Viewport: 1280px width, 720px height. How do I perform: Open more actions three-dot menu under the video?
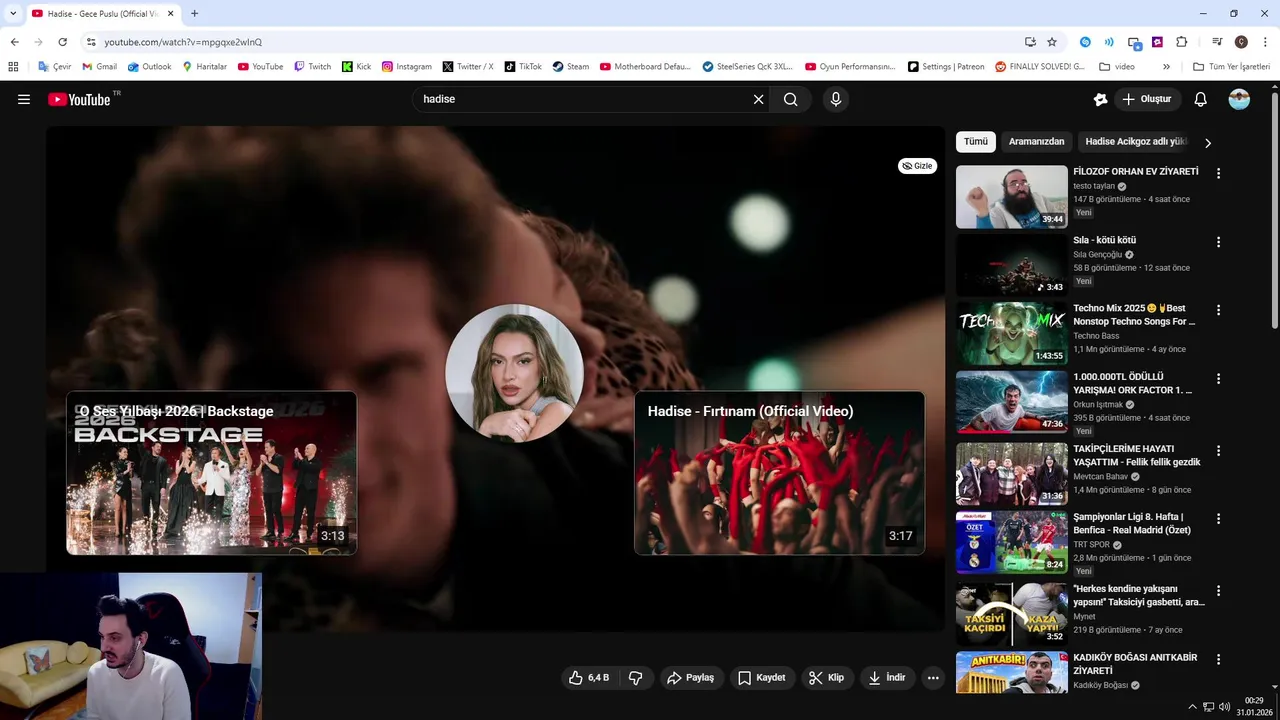[933, 677]
